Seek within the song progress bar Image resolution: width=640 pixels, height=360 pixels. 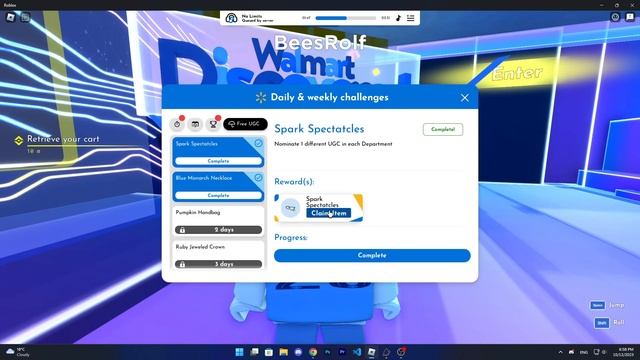point(345,18)
